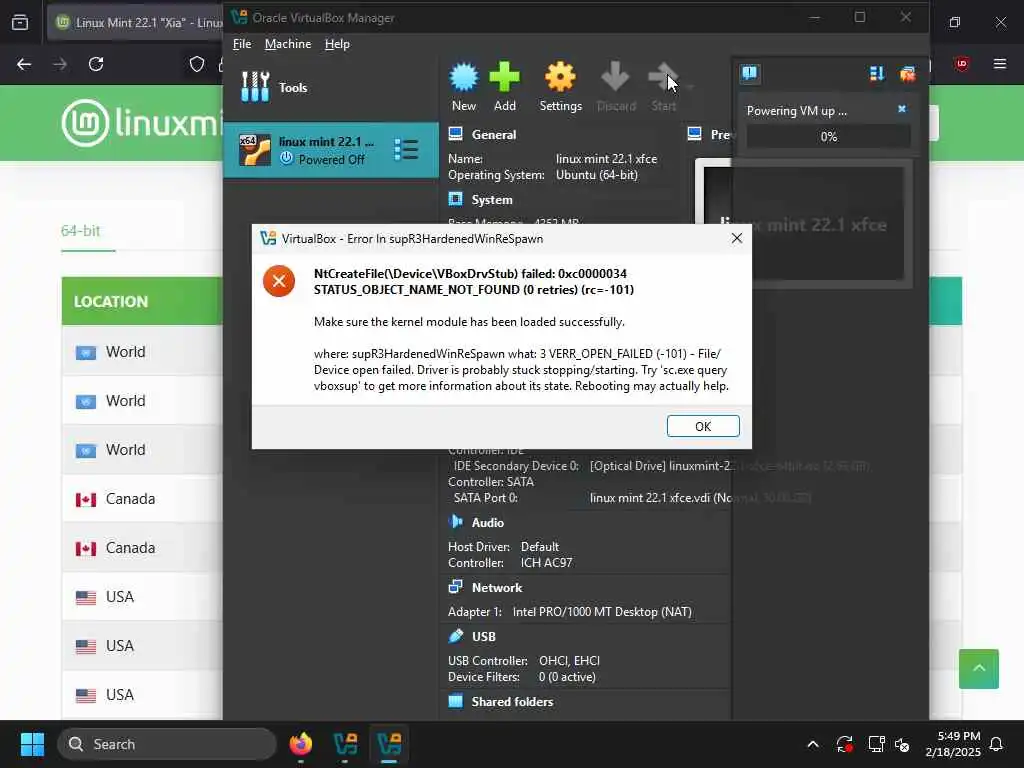The image size is (1024, 768).
Task: Reload the Linux Mint browser page
Action: coord(96,64)
